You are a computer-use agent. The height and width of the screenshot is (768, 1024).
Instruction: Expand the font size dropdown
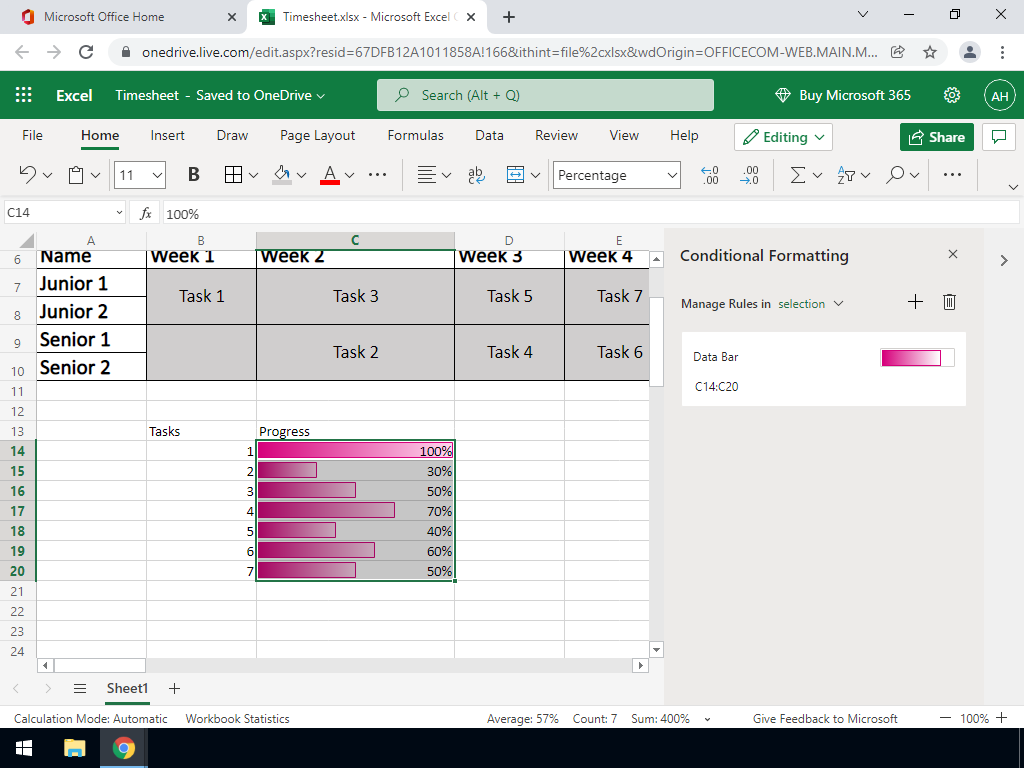[x=157, y=175]
